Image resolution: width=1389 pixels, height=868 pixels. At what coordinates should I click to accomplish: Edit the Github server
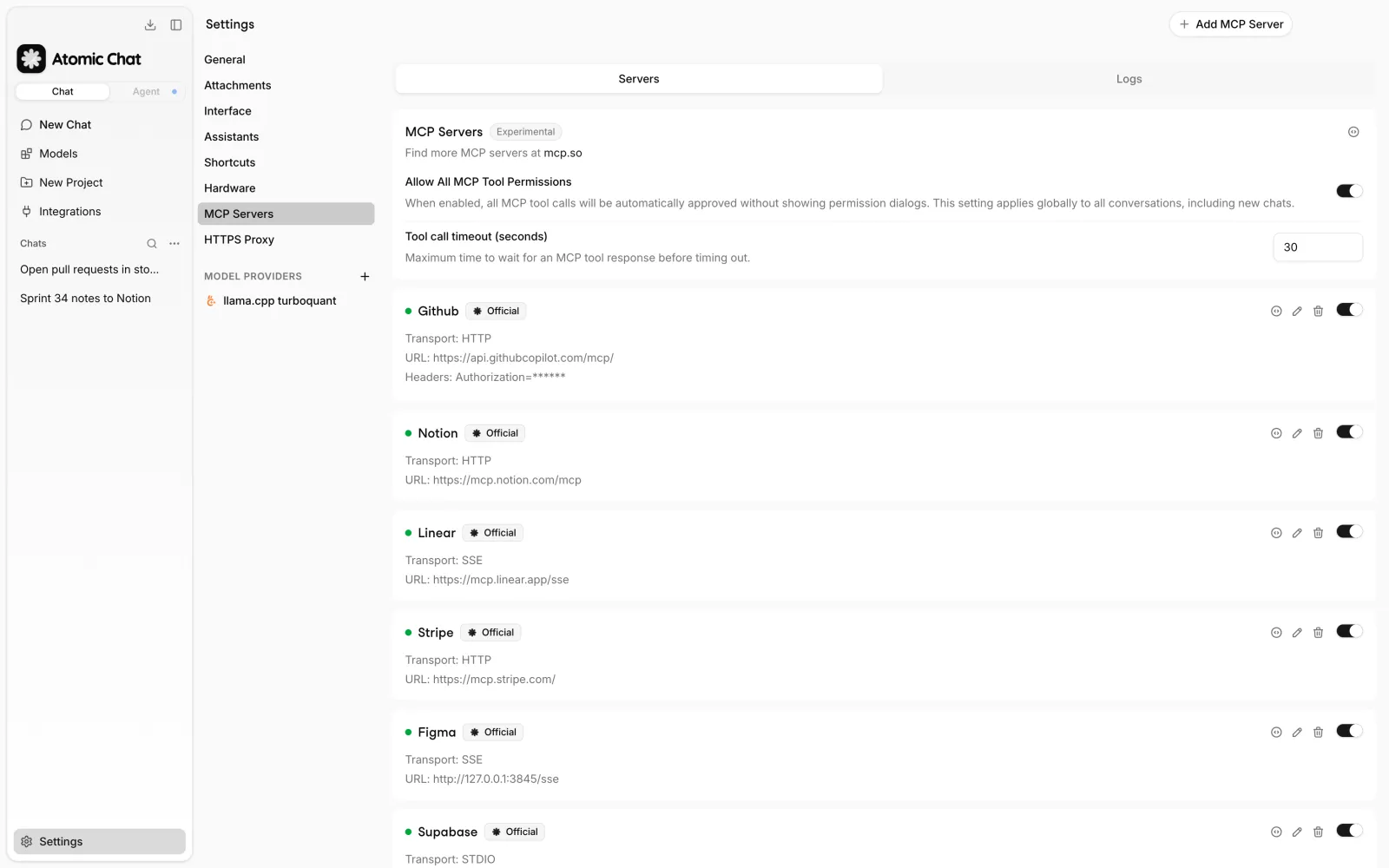tap(1297, 311)
